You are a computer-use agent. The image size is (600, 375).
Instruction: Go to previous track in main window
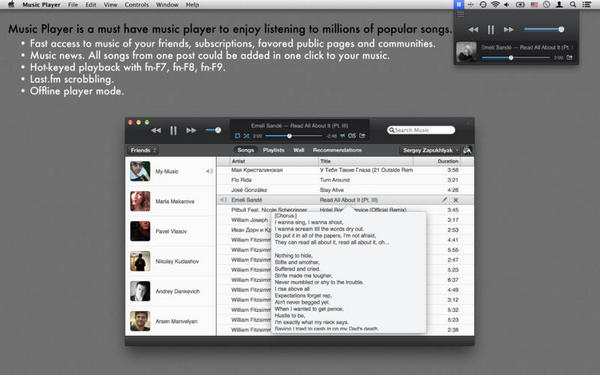tap(156, 130)
